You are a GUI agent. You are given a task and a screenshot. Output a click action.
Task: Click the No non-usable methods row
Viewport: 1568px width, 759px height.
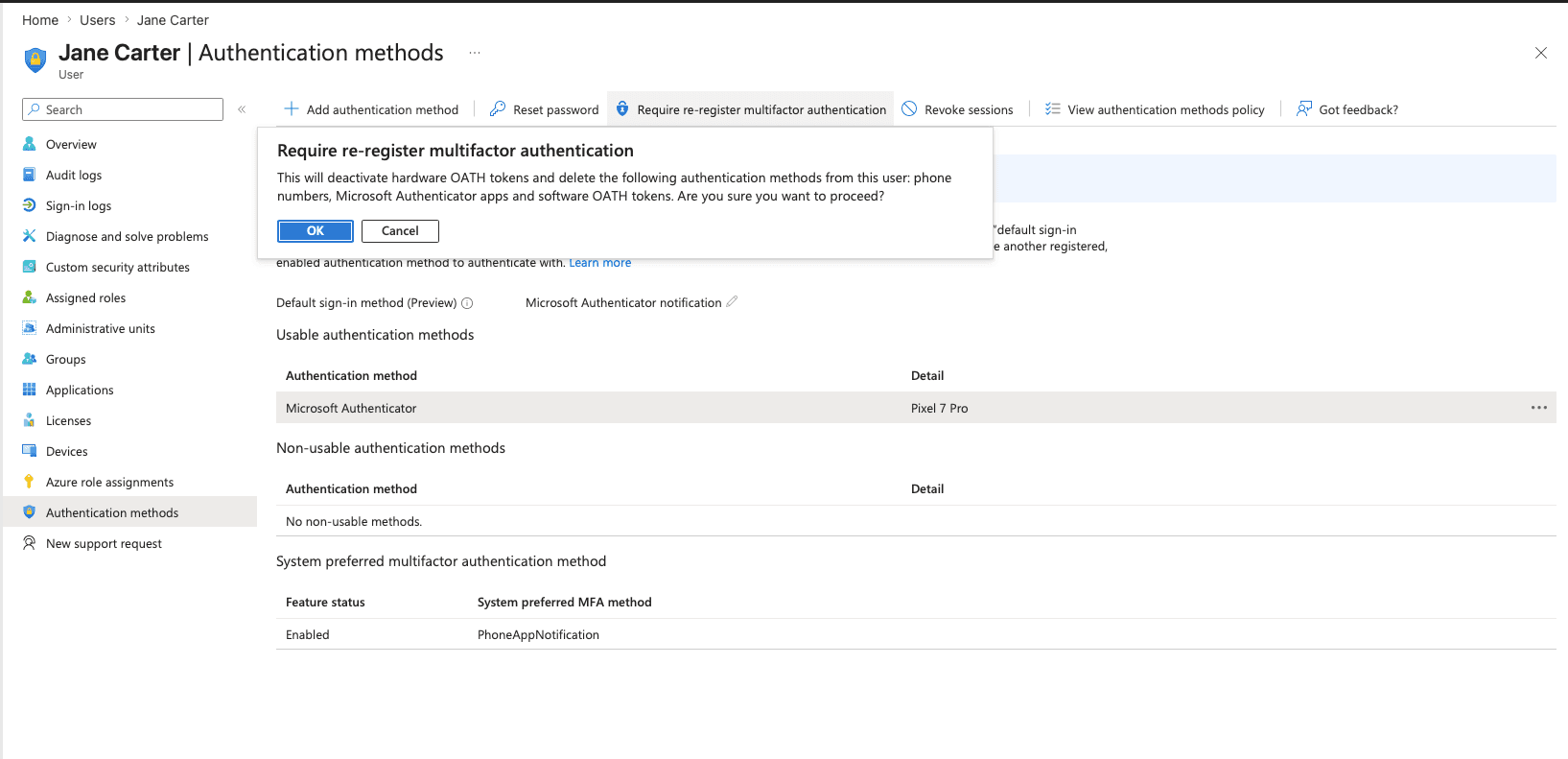click(x=916, y=521)
